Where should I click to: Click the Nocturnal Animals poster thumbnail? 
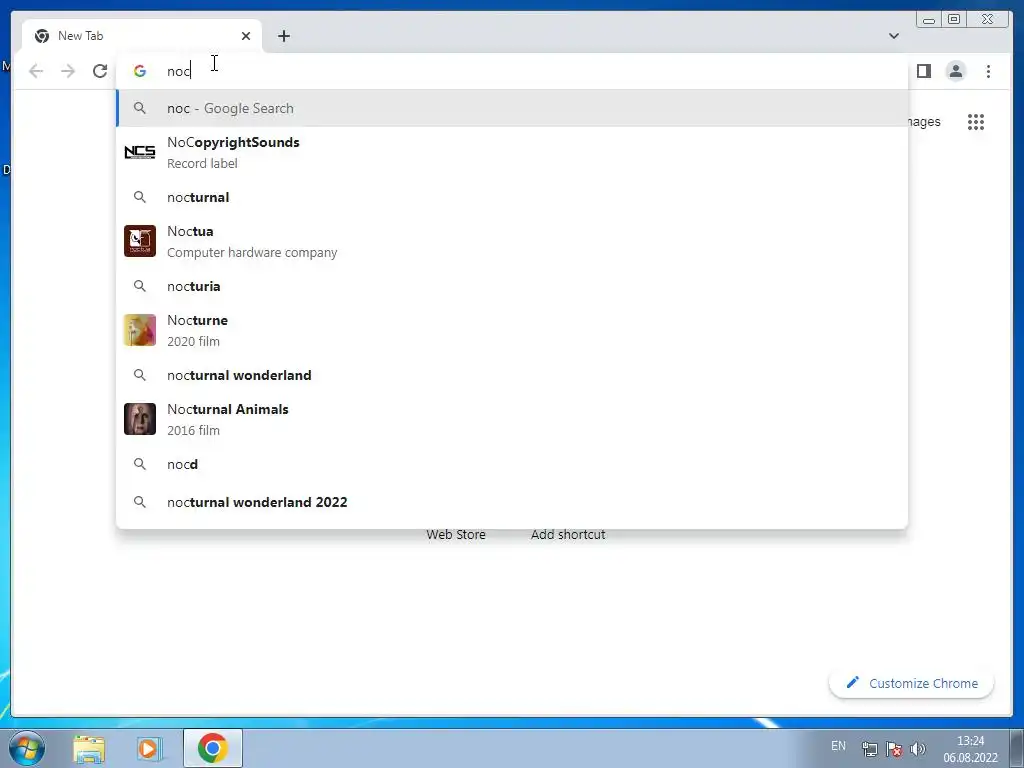(140, 419)
